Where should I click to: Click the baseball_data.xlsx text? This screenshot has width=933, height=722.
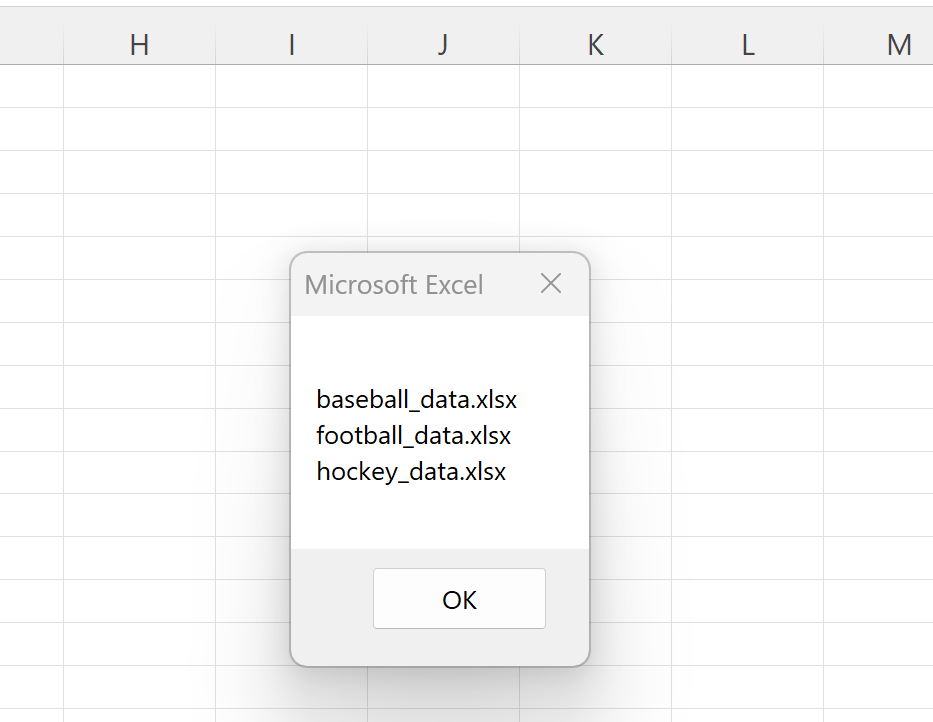417,399
